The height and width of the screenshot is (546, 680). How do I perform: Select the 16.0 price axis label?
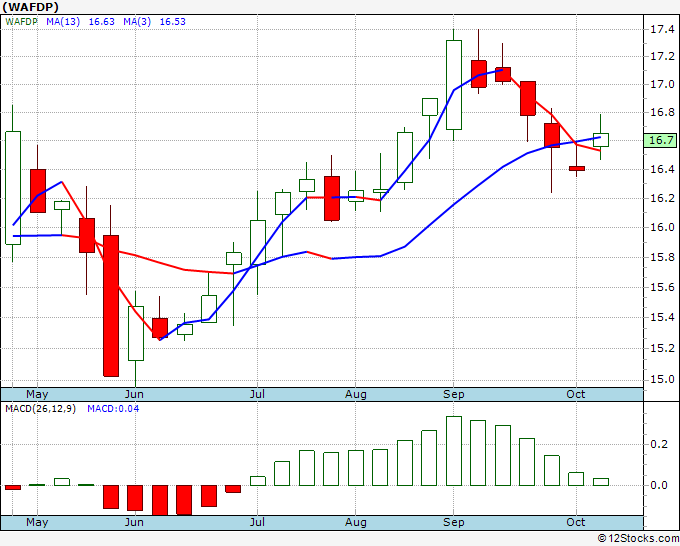662,227
